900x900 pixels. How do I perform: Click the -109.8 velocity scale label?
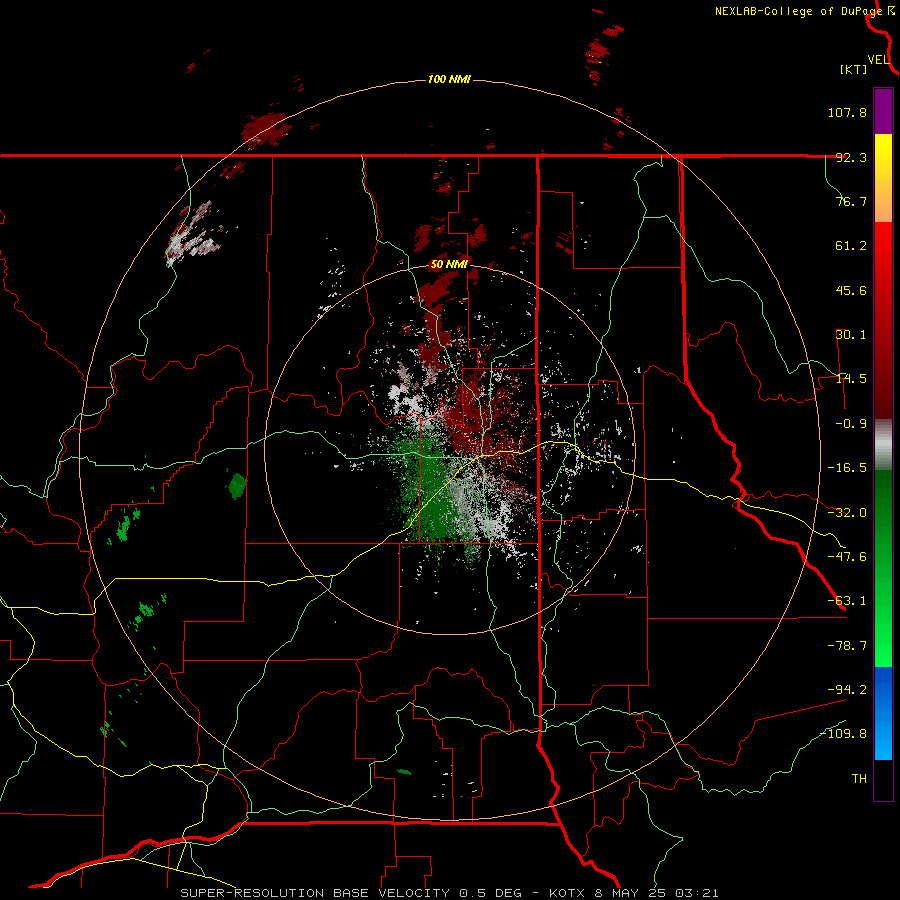pos(843,734)
